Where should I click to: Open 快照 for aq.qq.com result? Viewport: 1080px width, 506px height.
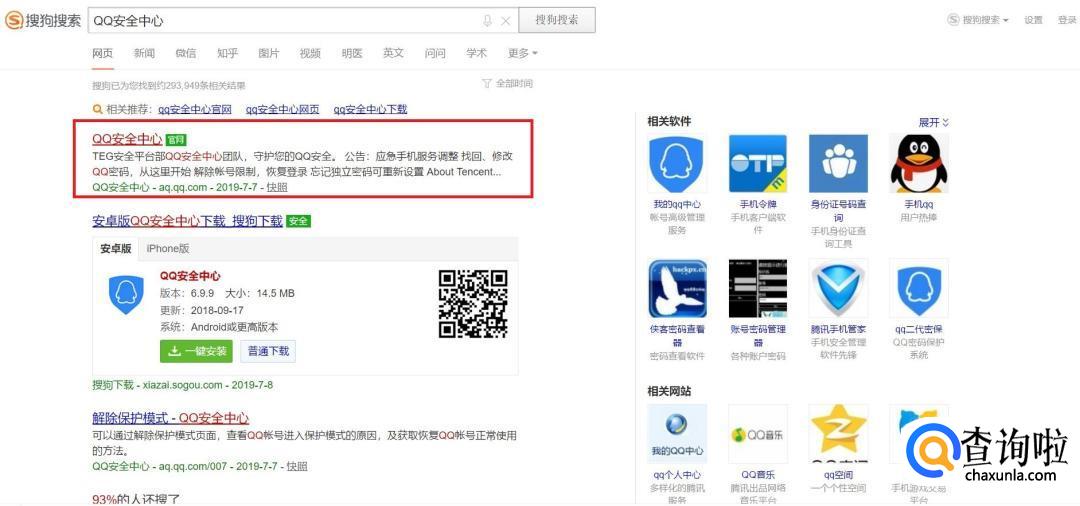pos(278,187)
